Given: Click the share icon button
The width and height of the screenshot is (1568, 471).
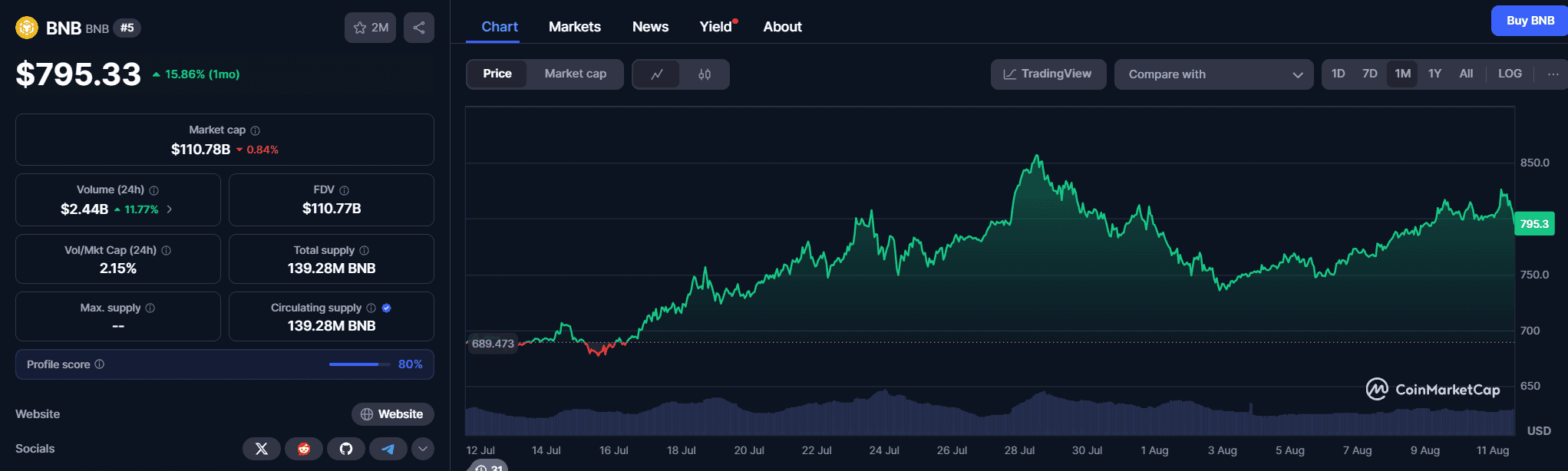Looking at the screenshot, I should click(419, 28).
